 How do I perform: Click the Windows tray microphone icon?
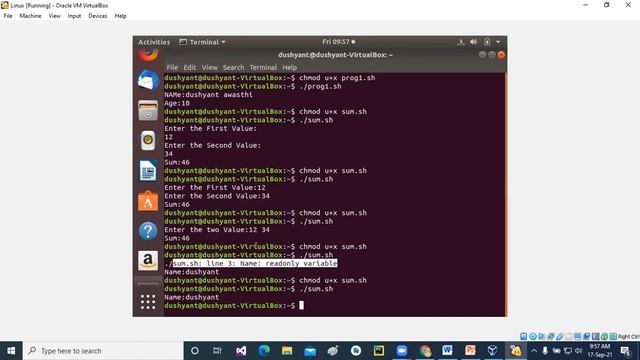pos(545,351)
